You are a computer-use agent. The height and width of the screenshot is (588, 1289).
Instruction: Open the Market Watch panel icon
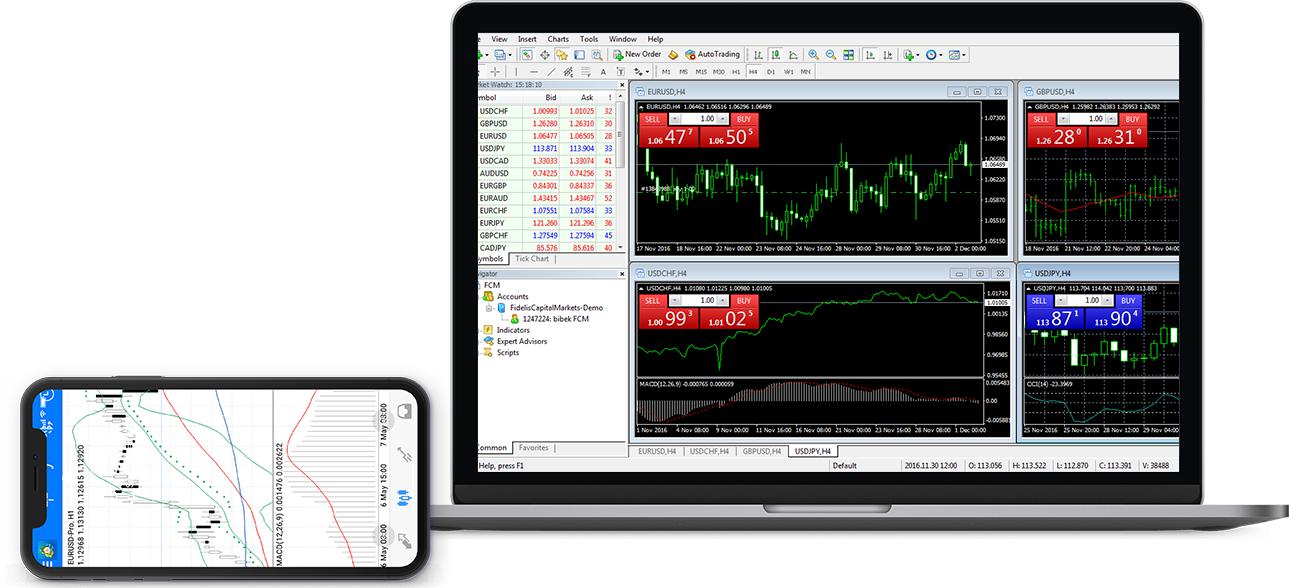pyautogui.click(x=527, y=55)
